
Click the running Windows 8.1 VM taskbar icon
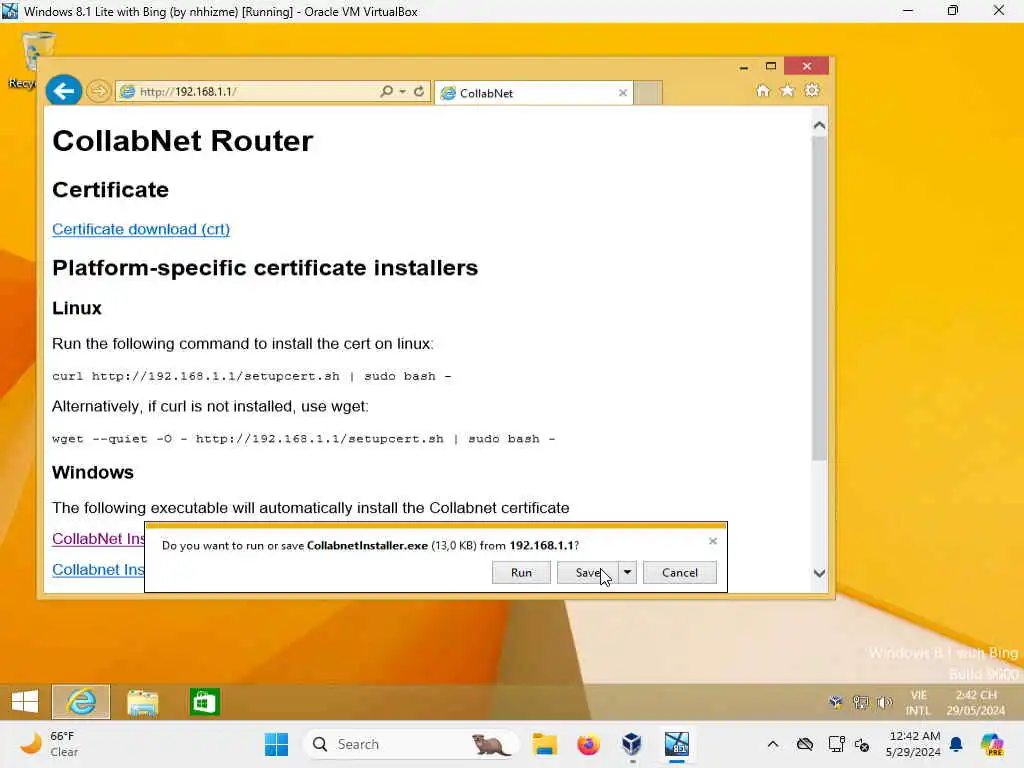(677, 744)
